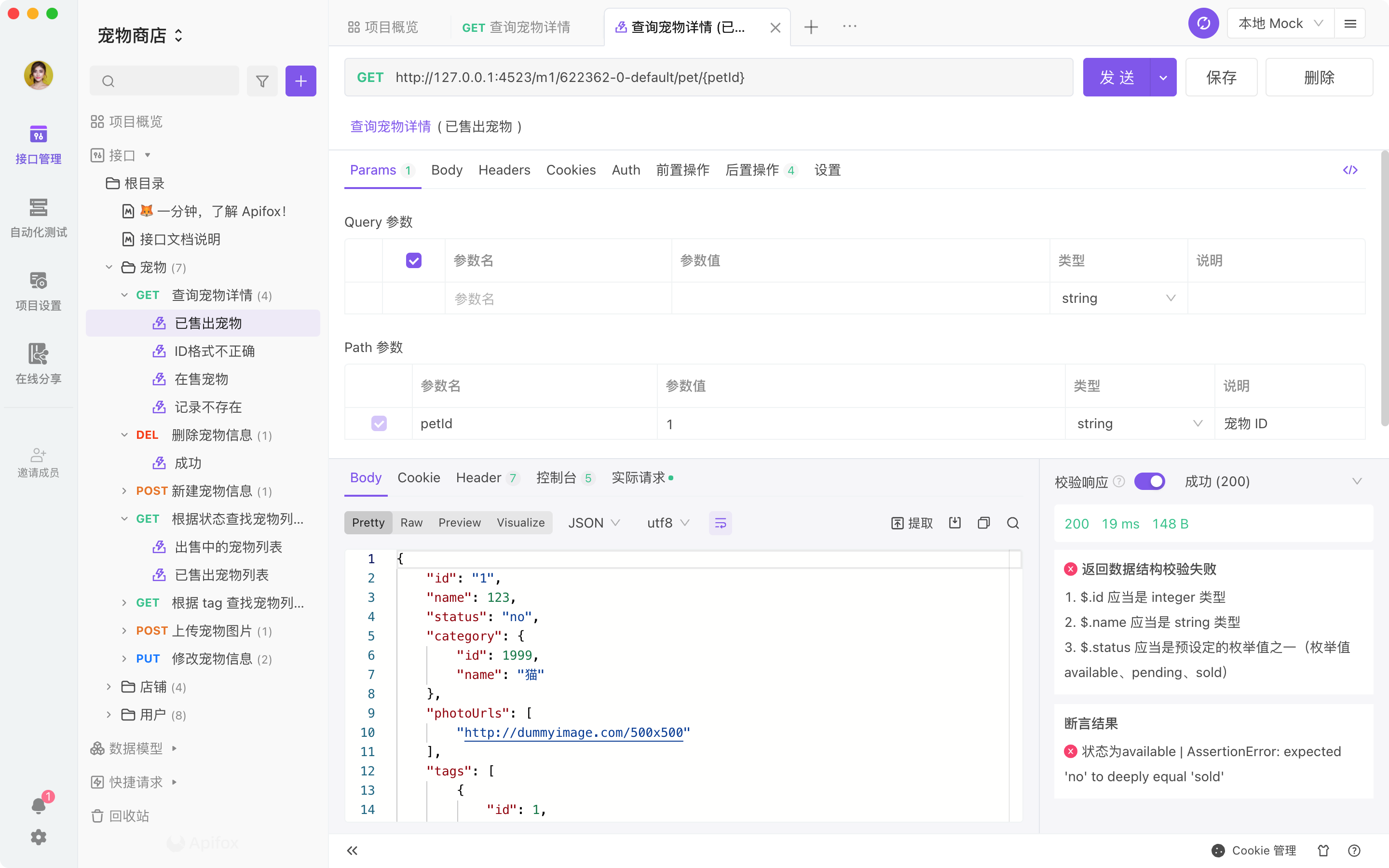Show the generate code icon

click(1350, 170)
